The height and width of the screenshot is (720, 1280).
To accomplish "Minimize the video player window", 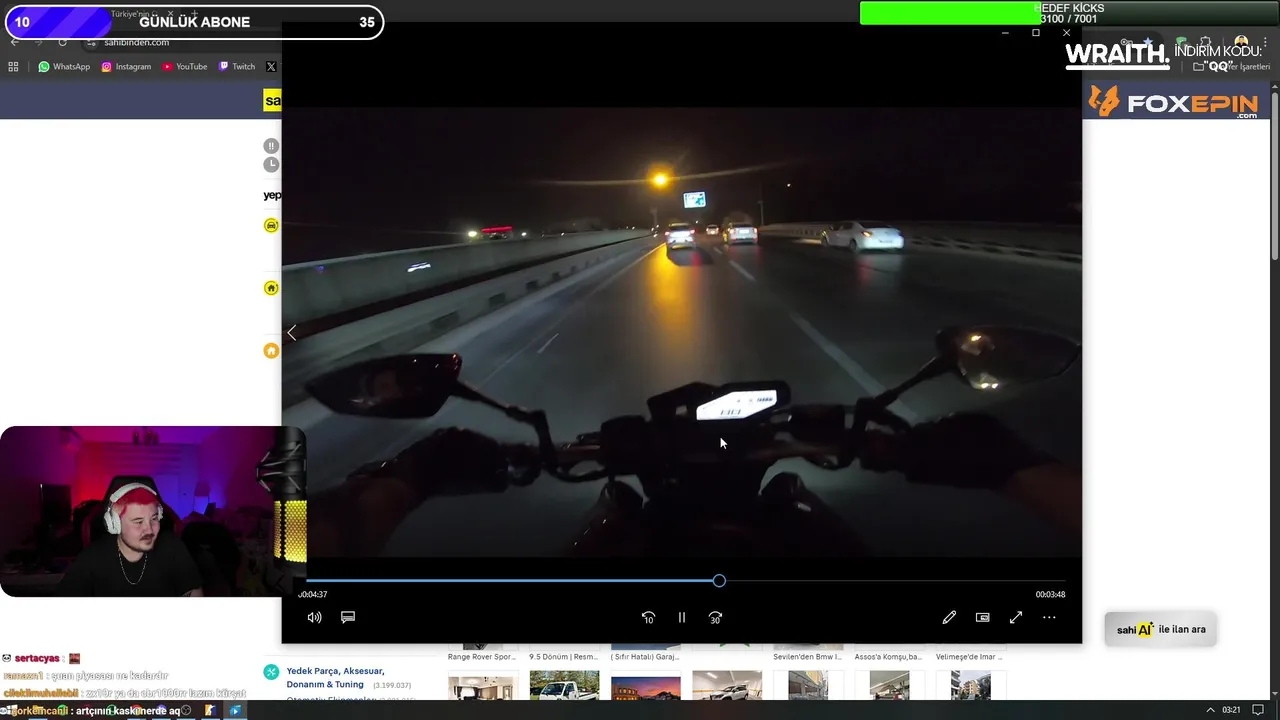I will pyautogui.click(x=1005, y=33).
